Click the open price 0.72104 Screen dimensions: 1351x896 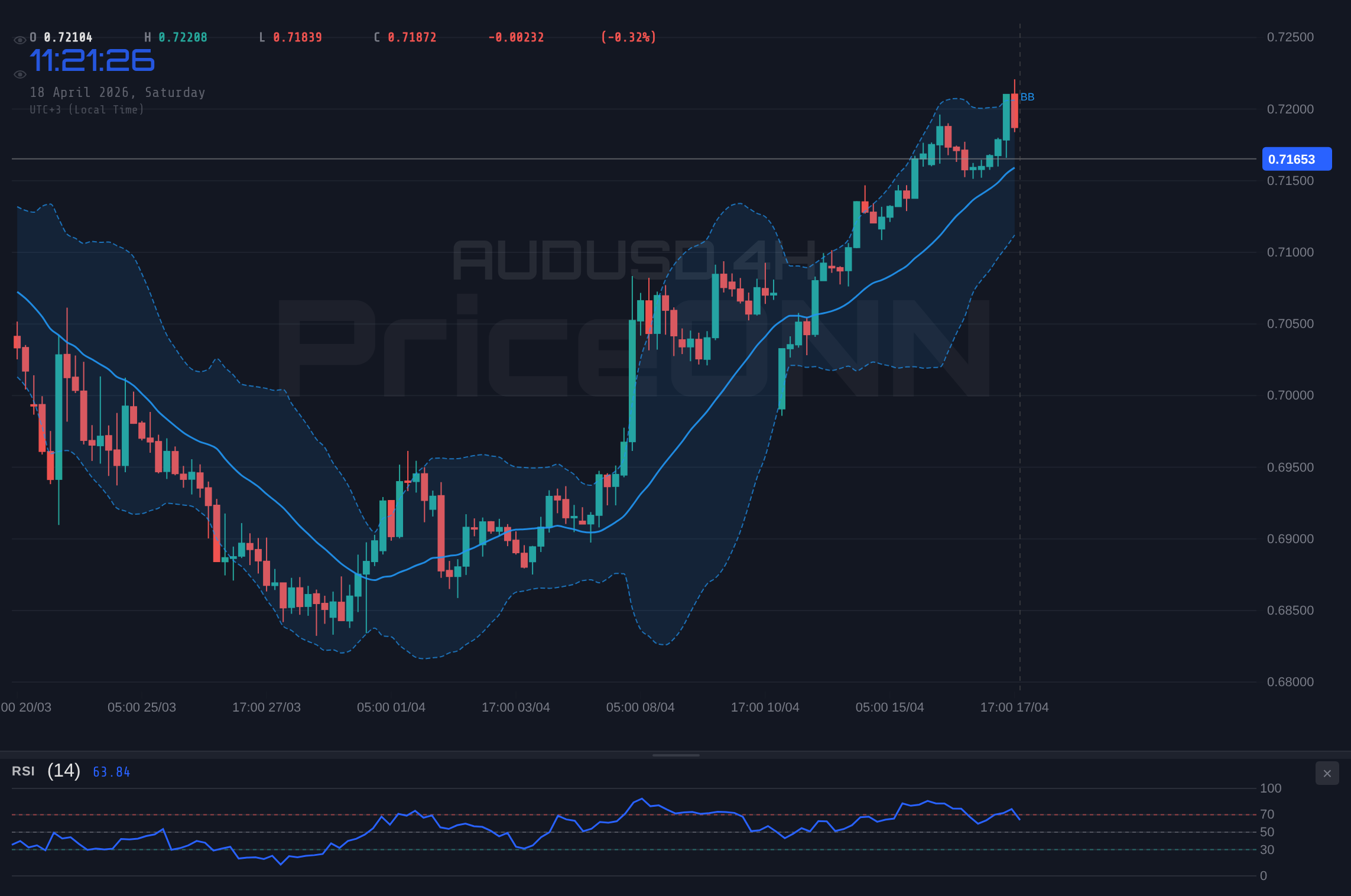[x=68, y=37]
